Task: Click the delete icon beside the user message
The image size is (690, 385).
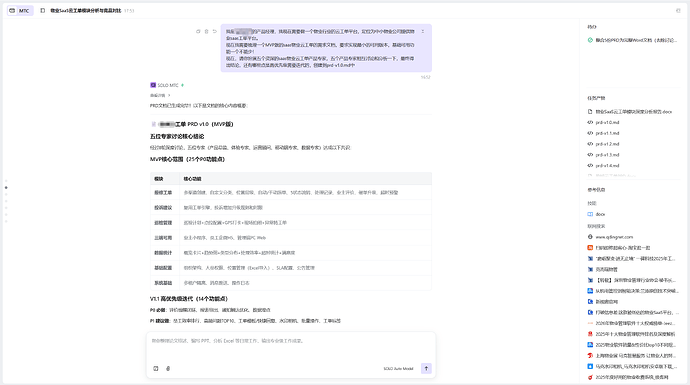Action: (x=206, y=31)
